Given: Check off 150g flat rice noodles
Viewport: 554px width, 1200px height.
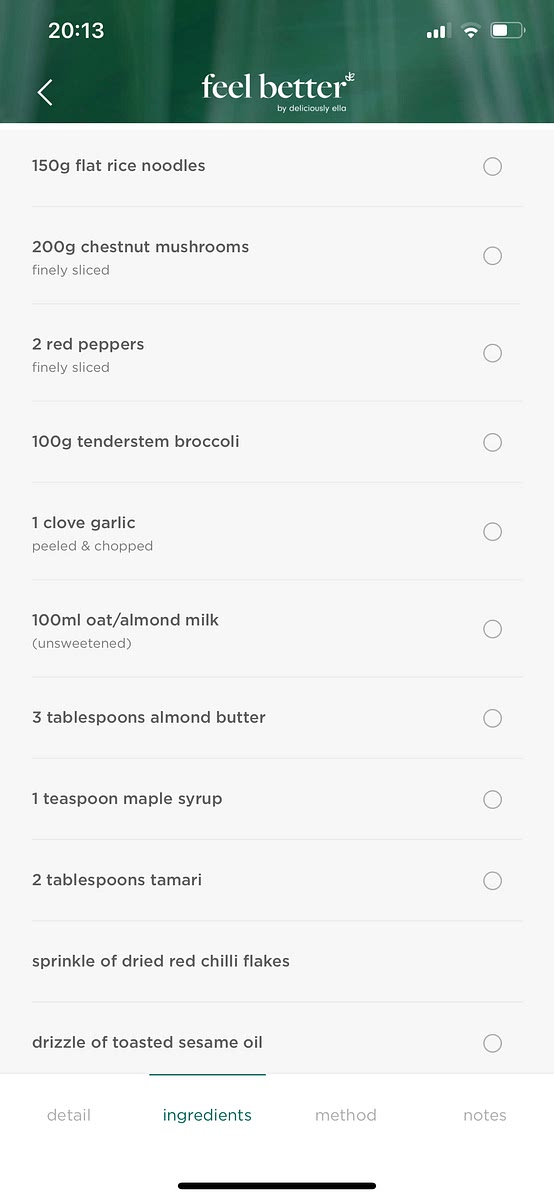Looking at the screenshot, I should pos(492,166).
